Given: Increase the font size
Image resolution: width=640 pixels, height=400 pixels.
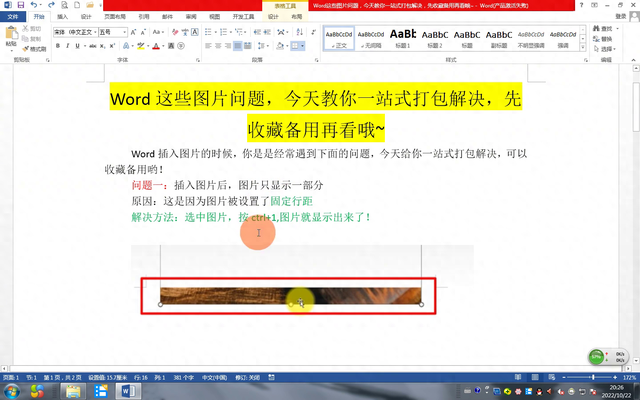Looking at the screenshot, I should pos(133,32).
